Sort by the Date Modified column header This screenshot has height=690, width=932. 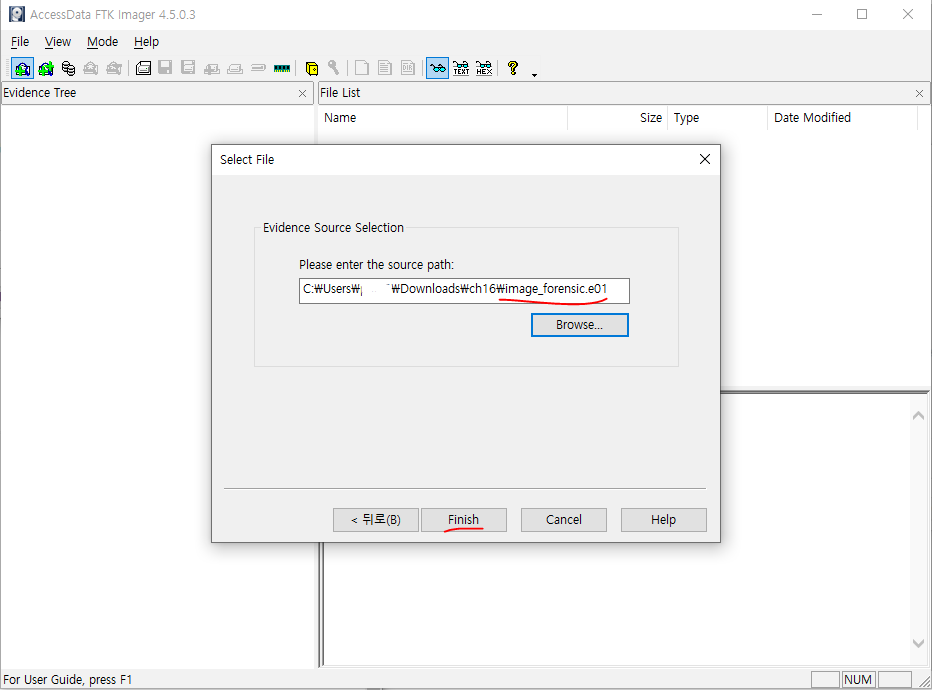(842, 118)
